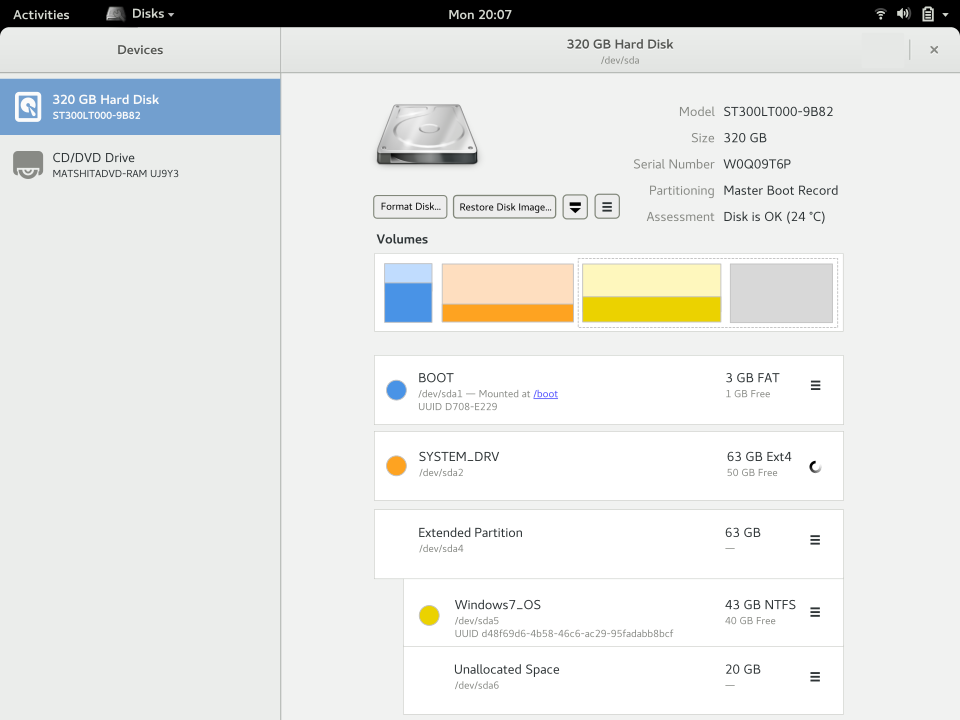Open the Activities overview
This screenshot has height=720, width=960.
click(x=41, y=14)
